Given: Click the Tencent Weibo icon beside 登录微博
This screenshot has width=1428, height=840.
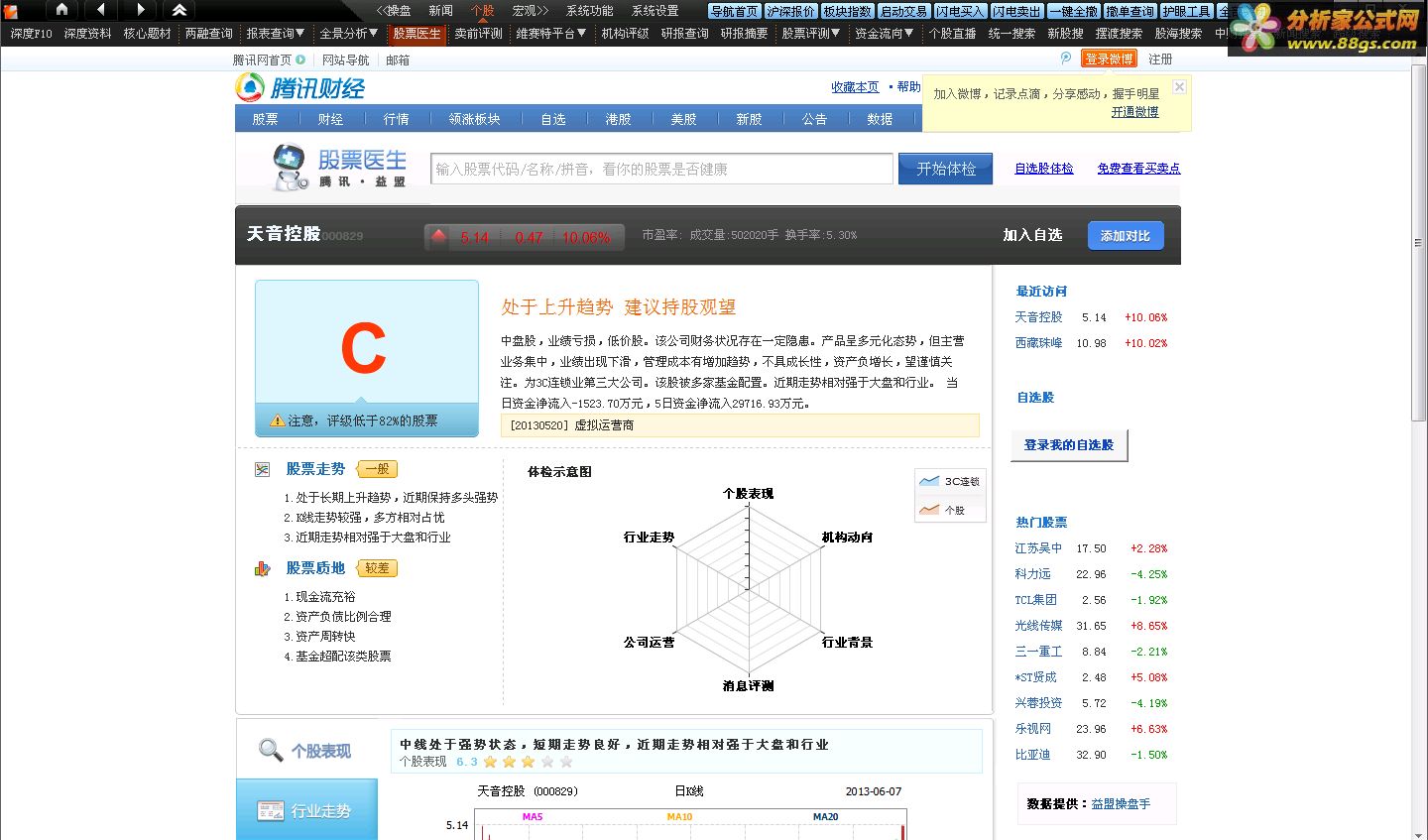Looking at the screenshot, I should (x=1066, y=59).
